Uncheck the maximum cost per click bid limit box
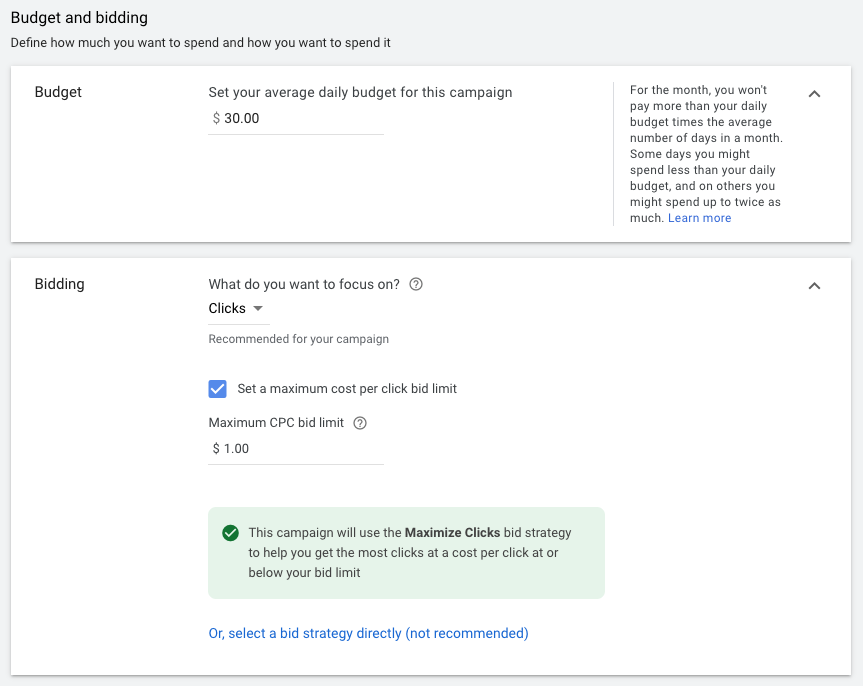 pos(217,389)
